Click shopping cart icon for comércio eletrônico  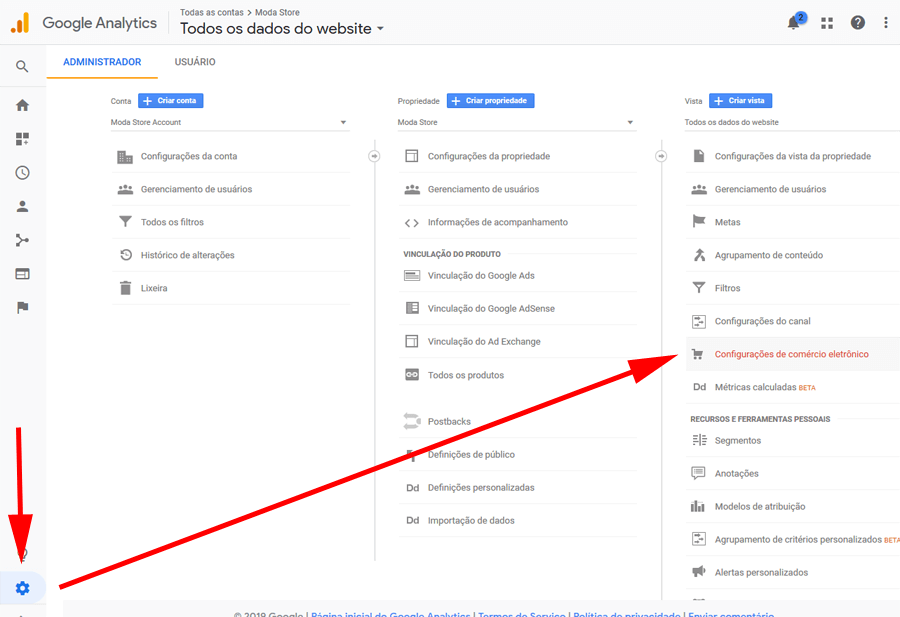pyautogui.click(x=697, y=354)
